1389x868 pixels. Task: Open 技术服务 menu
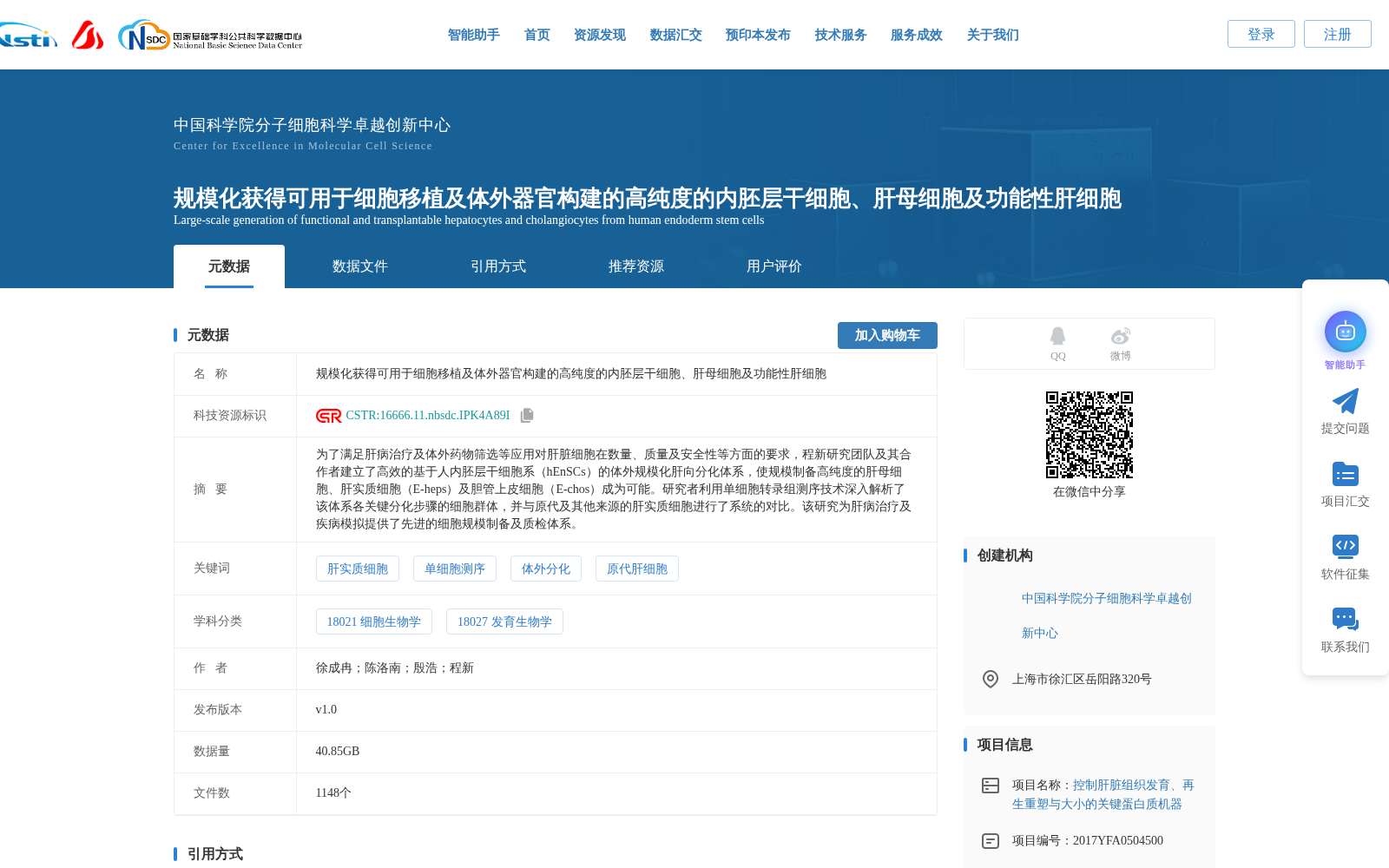point(841,35)
